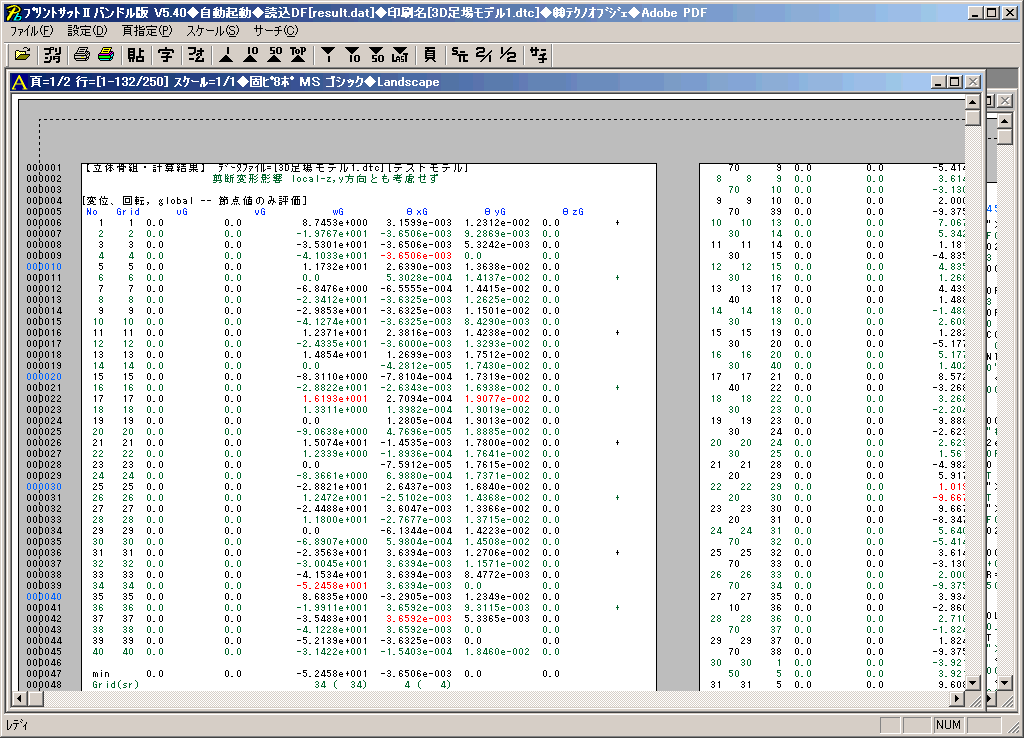Screen dimensions: 1024x738
Task: Move down 10 lines with arrow icon
Action: point(353,55)
